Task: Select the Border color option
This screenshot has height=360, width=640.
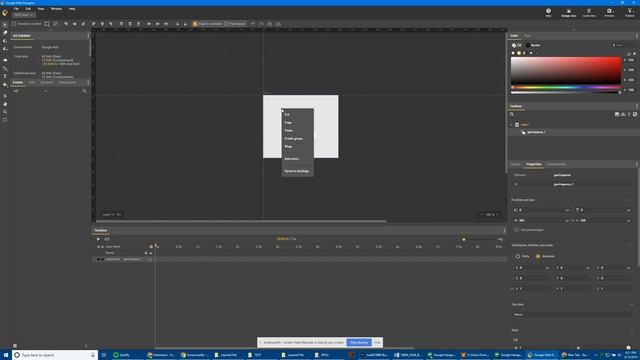Action: (x=533, y=45)
